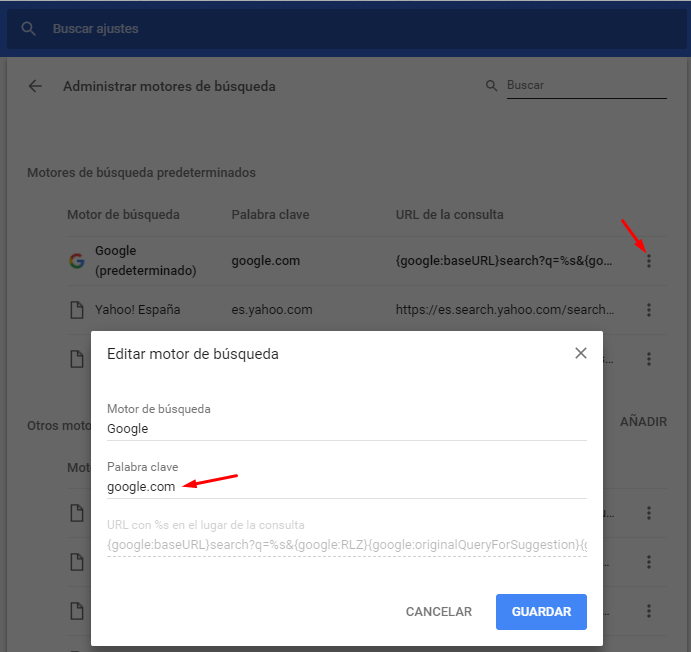
Task: Click the magnifier icon in Buscar ajustes bar
Action: pyautogui.click(x=29, y=29)
